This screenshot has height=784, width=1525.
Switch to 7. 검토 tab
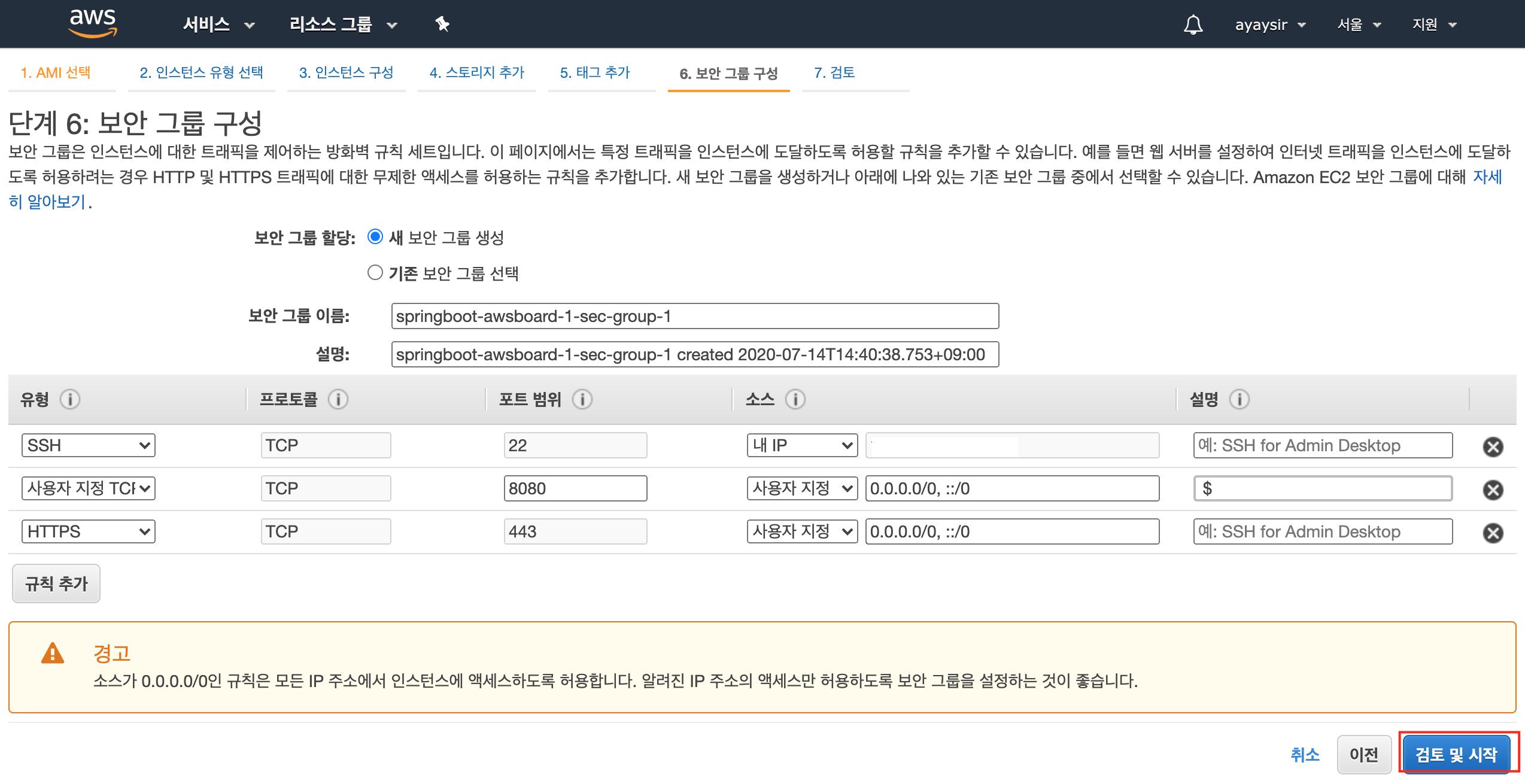(x=834, y=72)
